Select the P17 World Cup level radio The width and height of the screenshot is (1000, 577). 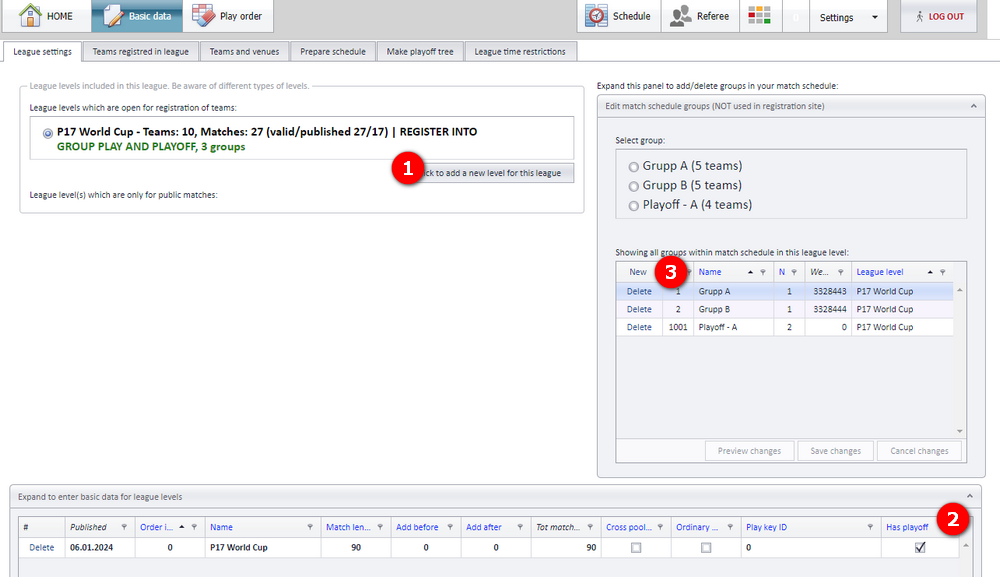point(48,133)
